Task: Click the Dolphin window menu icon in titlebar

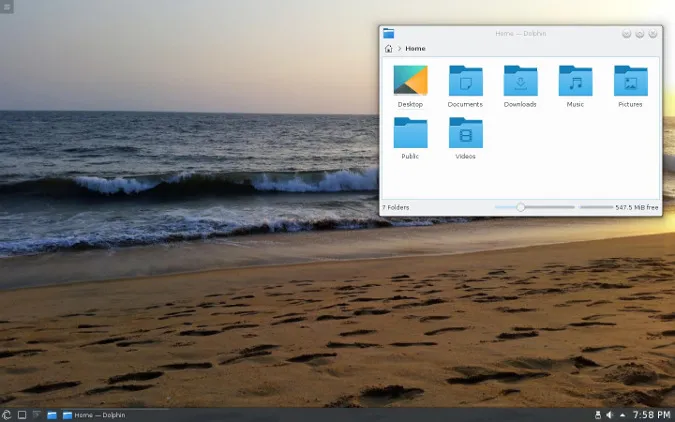Action: coord(389,33)
